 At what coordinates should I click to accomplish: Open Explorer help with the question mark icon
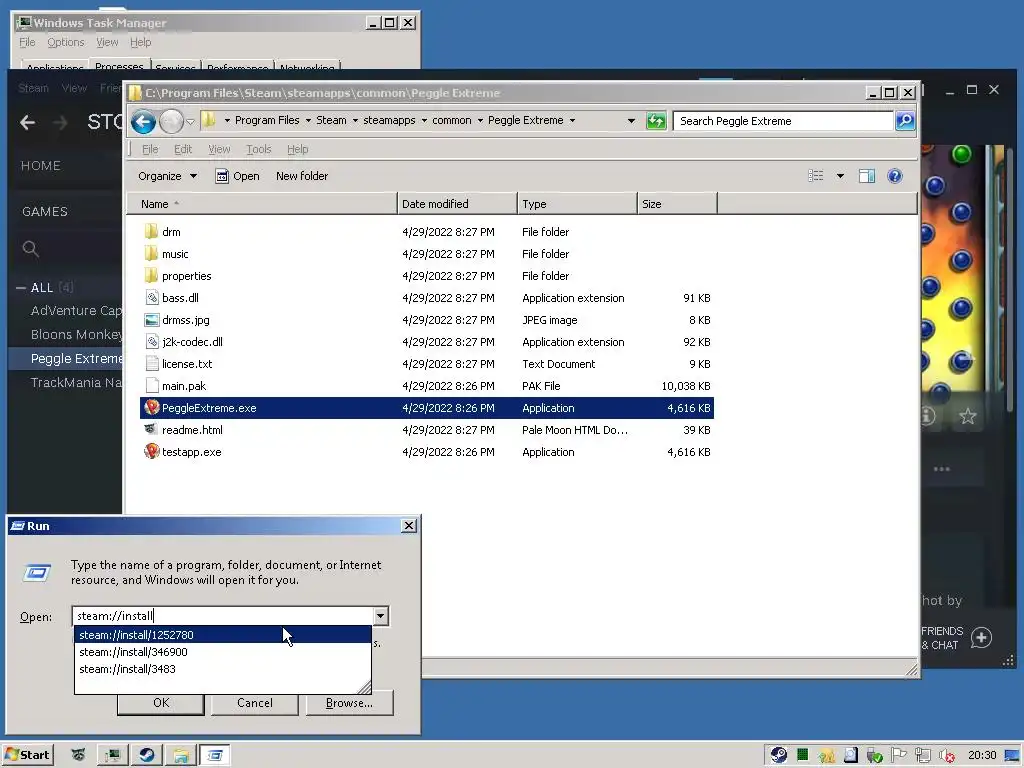(895, 176)
